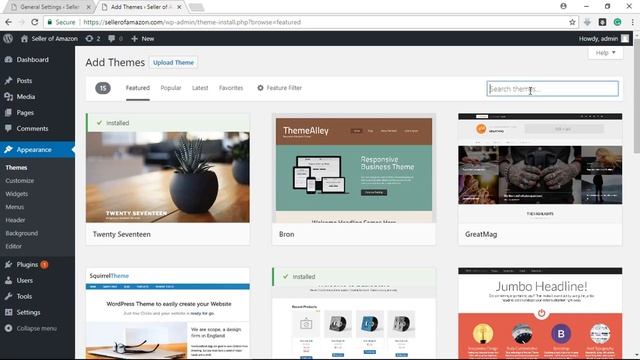Click the Plugins plug icon
640x360 pixels.
9,264
